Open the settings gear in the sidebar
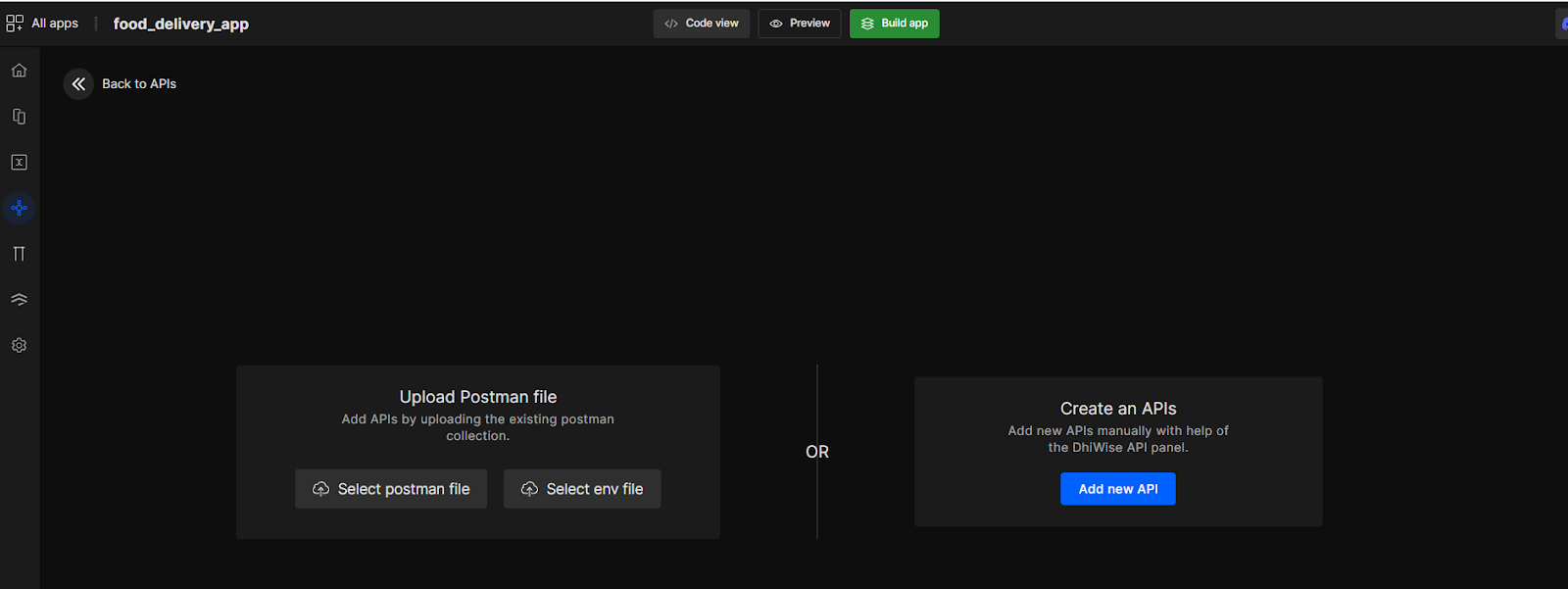The image size is (1568, 589). click(19, 346)
